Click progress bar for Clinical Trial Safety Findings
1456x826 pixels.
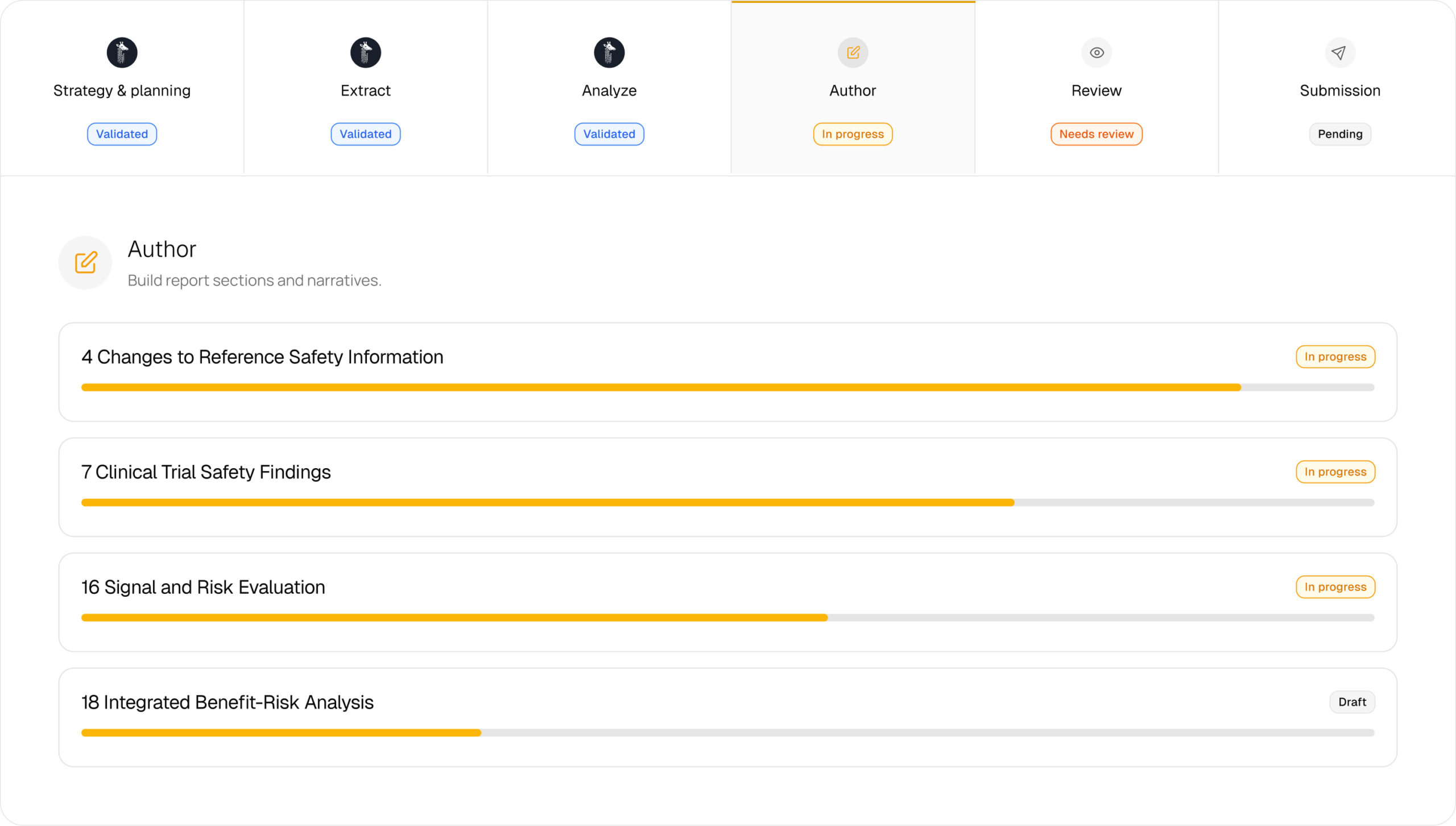tap(727, 503)
